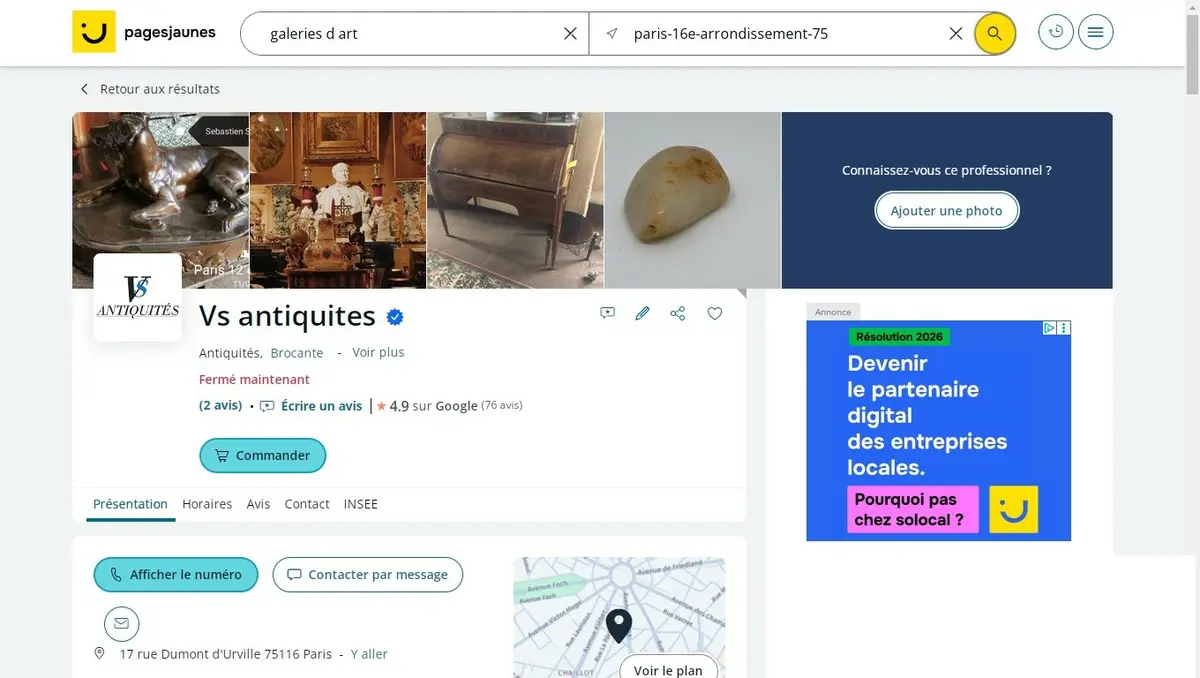Image resolution: width=1200 pixels, height=678 pixels.
Task: Switch to the Horaires tab
Action: pyautogui.click(x=207, y=504)
